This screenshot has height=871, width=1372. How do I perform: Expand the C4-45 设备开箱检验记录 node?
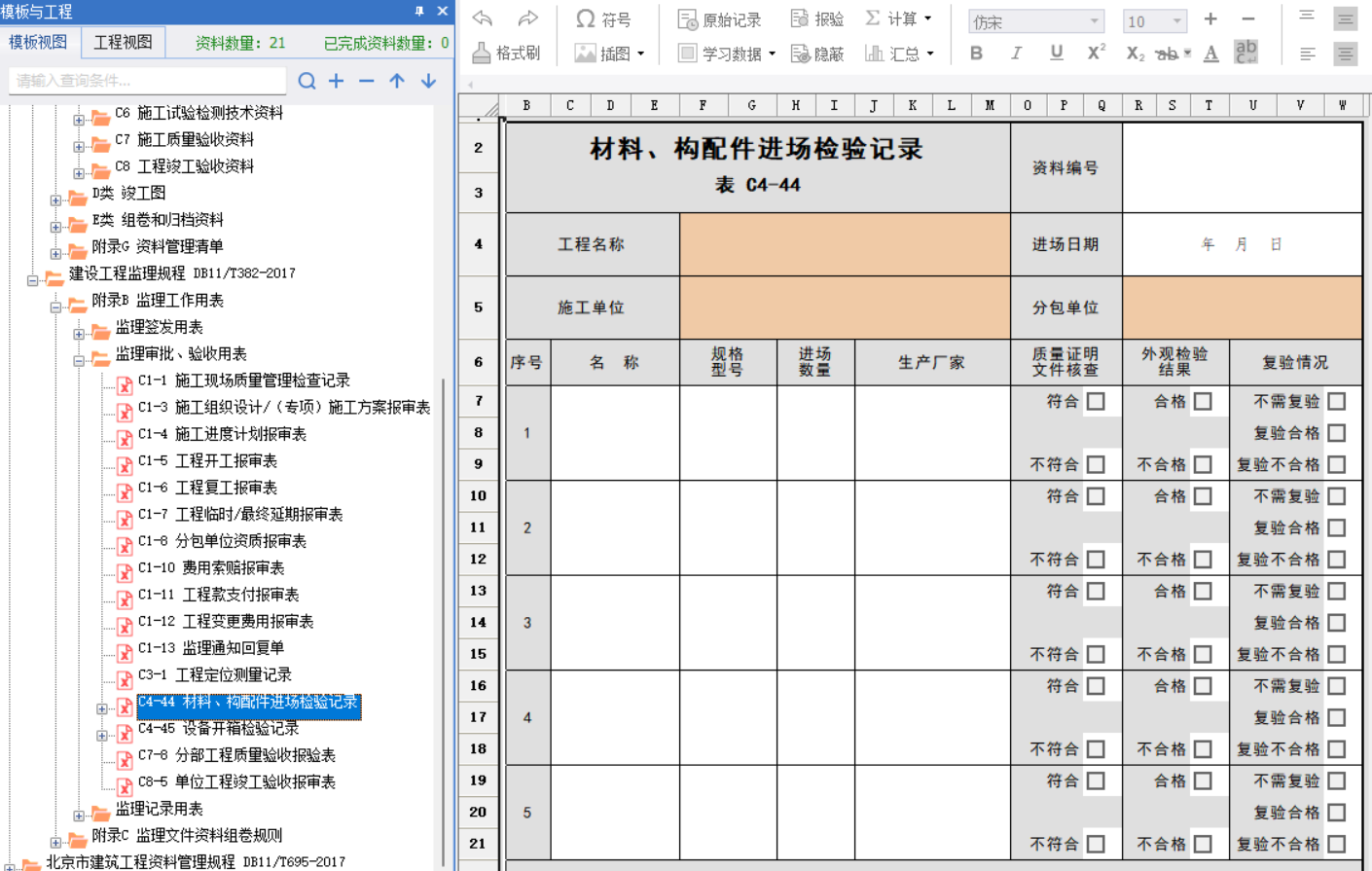coord(102,736)
